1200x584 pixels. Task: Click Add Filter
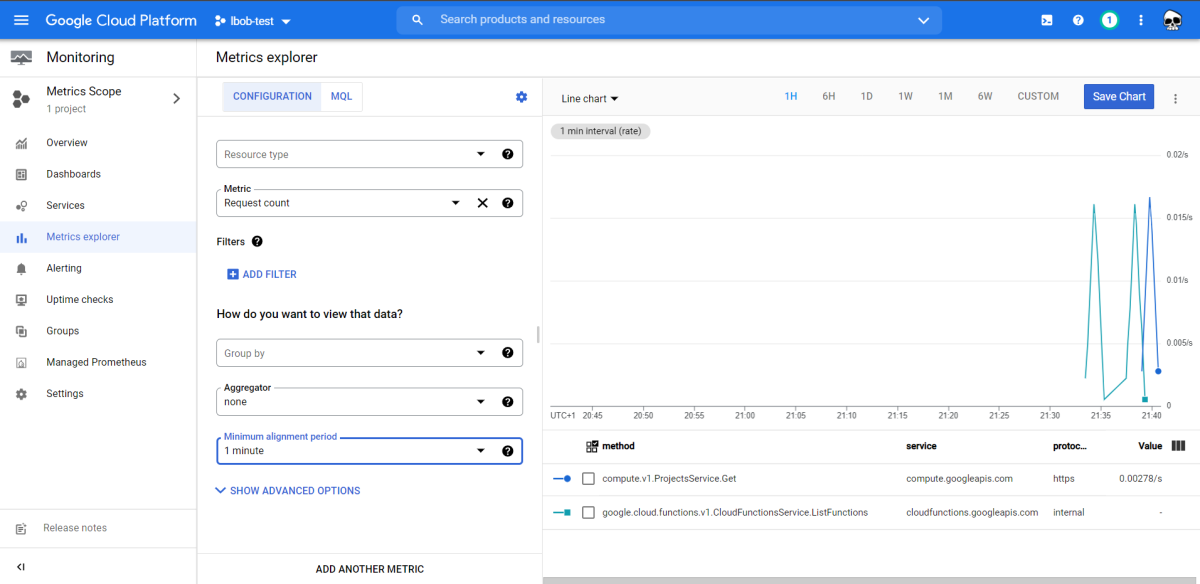[261, 273]
